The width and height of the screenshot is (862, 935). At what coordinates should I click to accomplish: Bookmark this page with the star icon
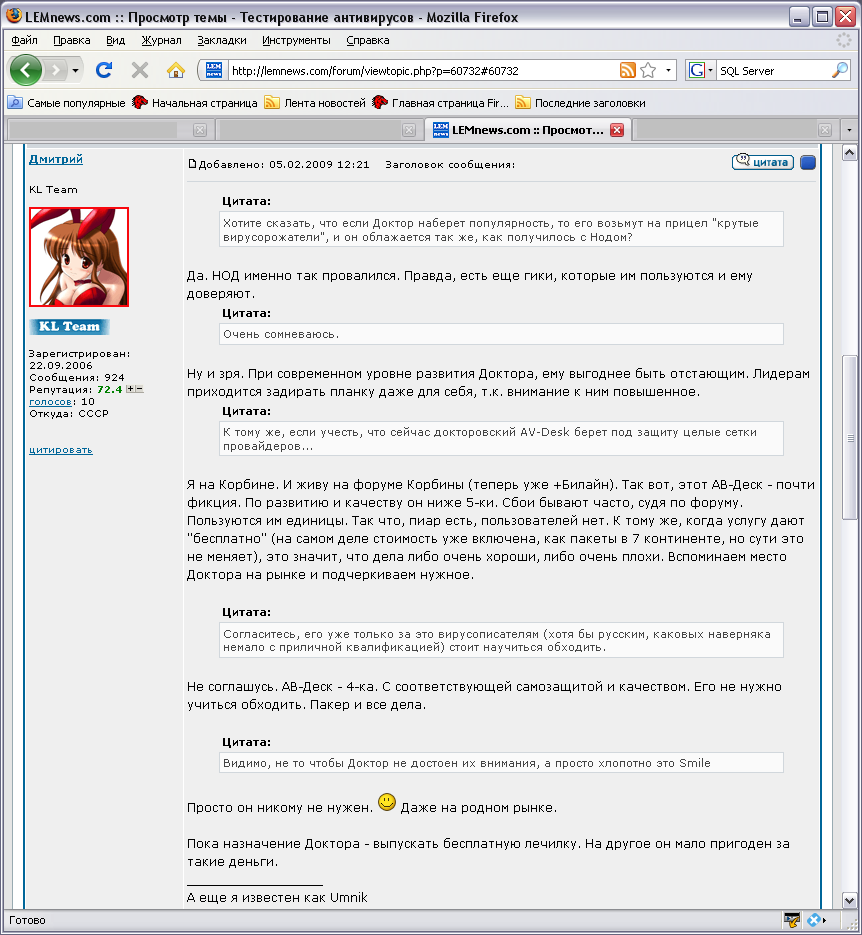pyautogui.click(x=648, y=70)
